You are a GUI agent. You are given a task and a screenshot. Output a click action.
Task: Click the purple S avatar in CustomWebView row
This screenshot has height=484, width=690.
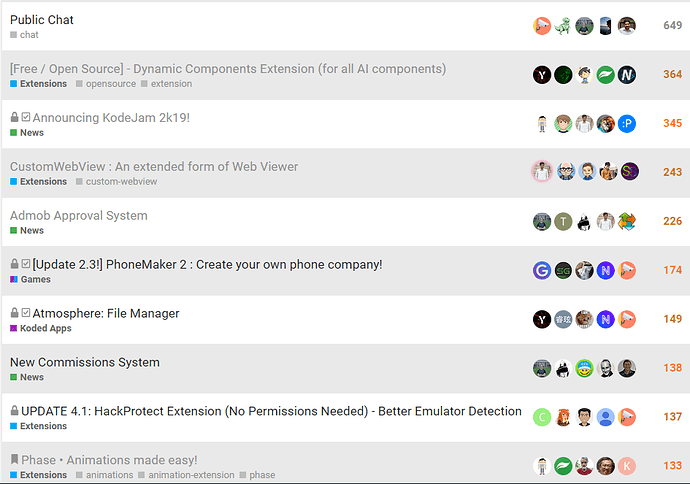click(630, 171)
